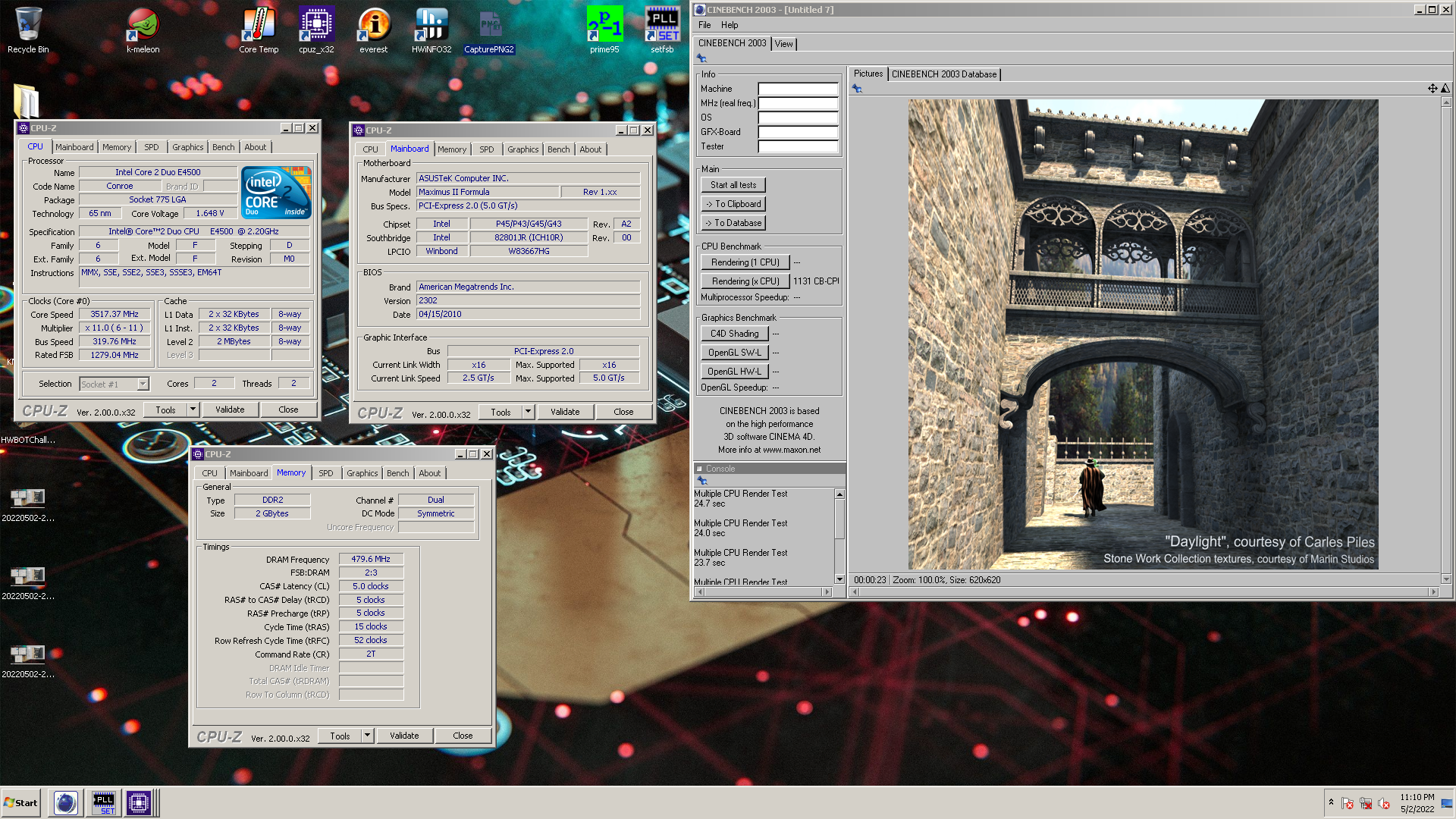Launch HWiNFO32 from the desktop
The image size is (1456, 819).
[431, 30]
